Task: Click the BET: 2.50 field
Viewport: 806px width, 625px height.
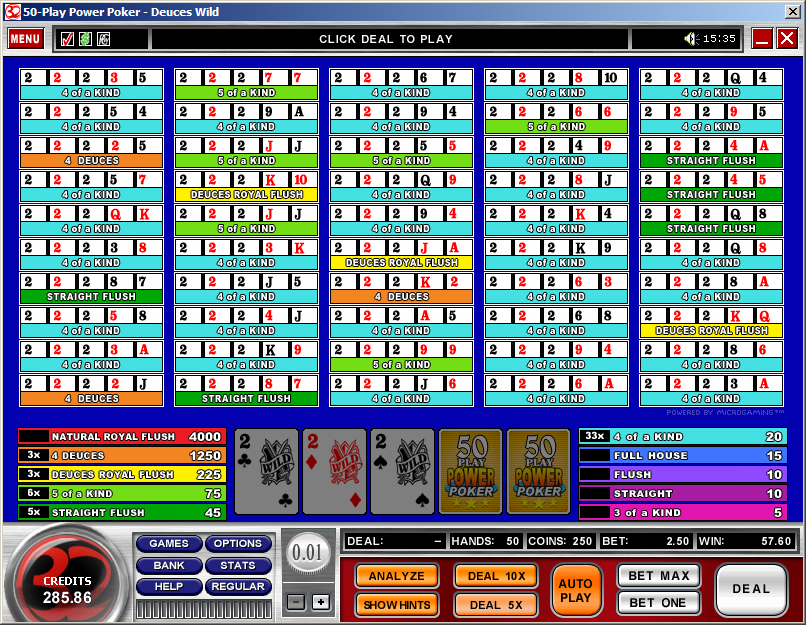Action: point(645,541)
